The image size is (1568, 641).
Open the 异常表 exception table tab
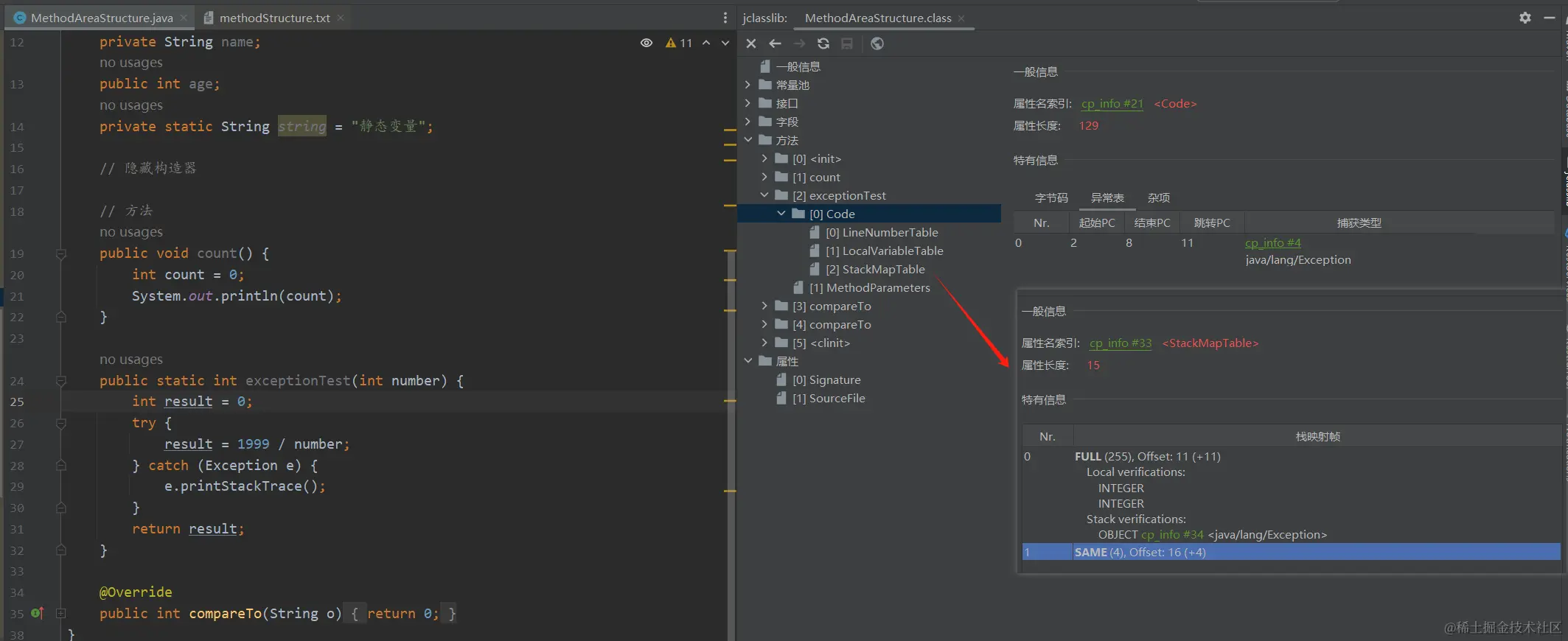(x=1107, y=197)
